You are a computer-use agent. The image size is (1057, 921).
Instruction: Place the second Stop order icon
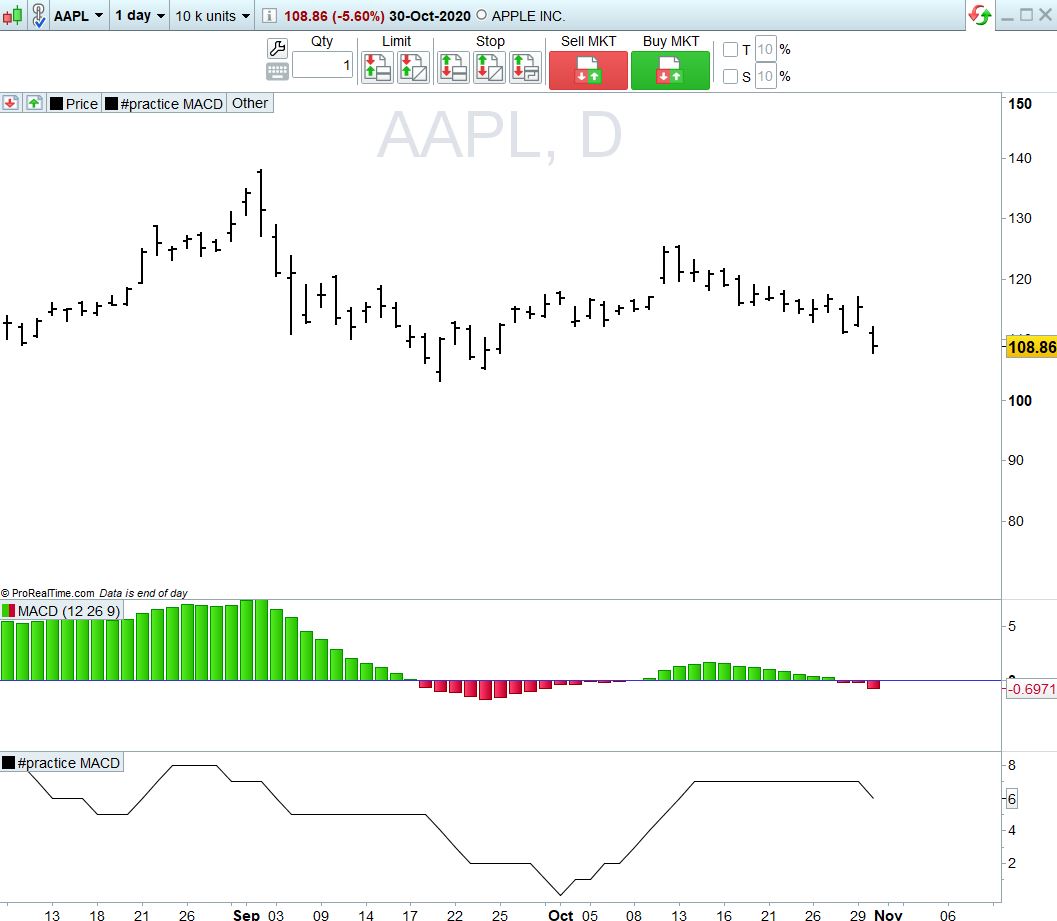[489, 68]
